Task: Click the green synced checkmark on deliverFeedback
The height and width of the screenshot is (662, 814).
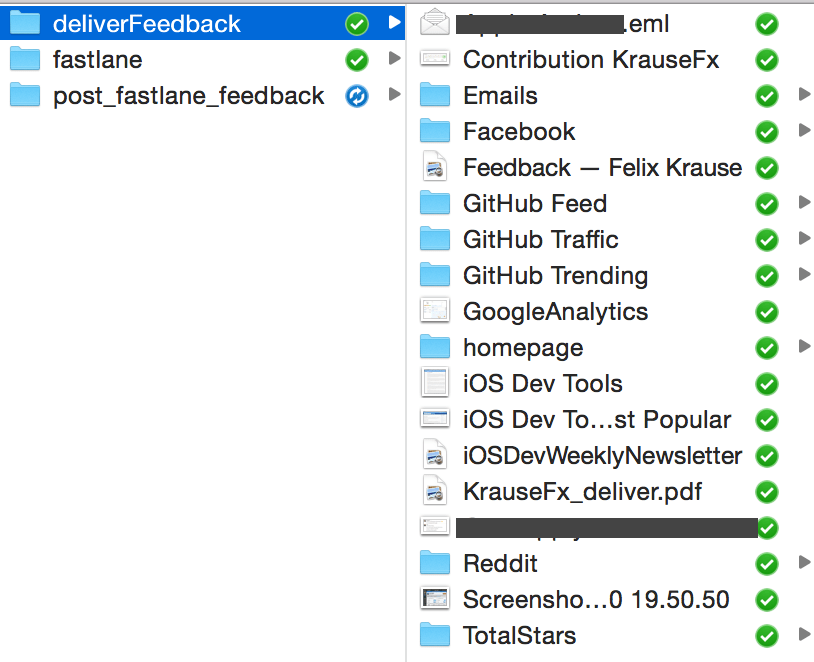Action: (x=357, y=24)
